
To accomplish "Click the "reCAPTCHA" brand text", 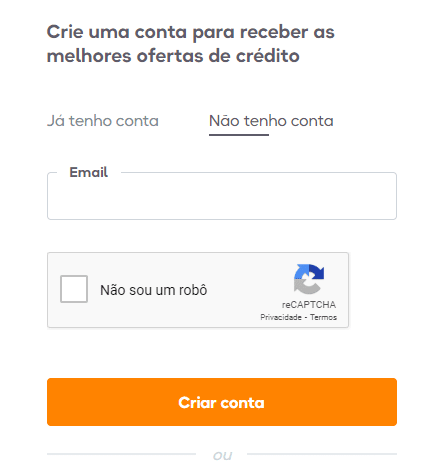I will click(309, 305).
